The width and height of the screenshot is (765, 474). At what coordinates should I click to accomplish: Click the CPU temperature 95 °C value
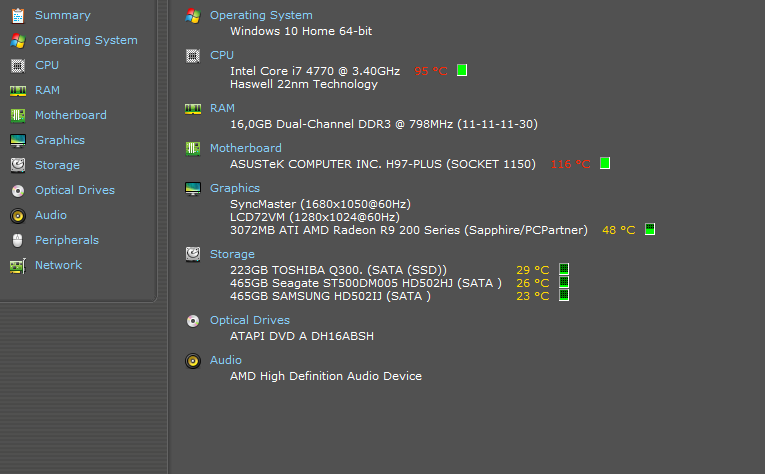pyautogui.click(x=431, y=71)
